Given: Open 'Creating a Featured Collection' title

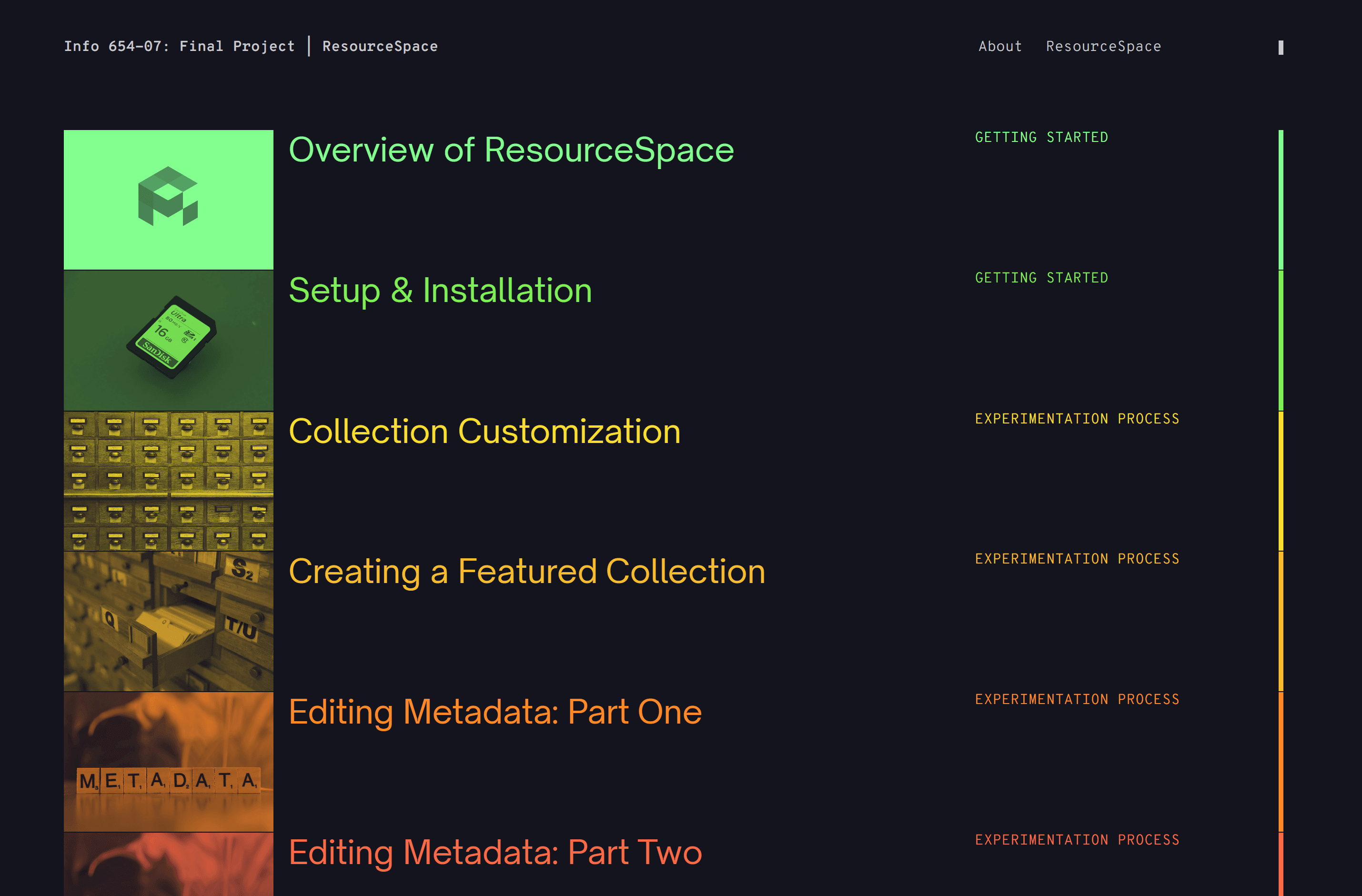Looking at the screenshot, I should (x=527, y=572).
